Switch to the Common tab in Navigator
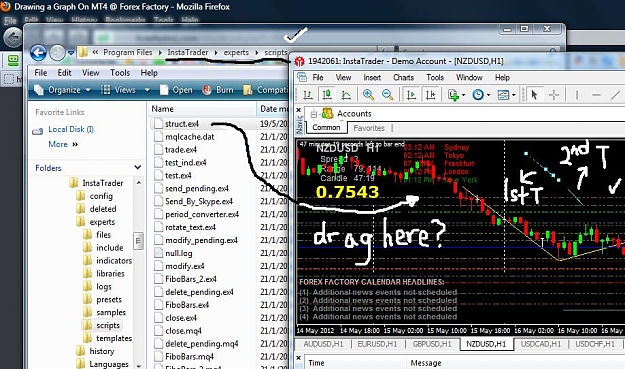 tap(326, 128)
